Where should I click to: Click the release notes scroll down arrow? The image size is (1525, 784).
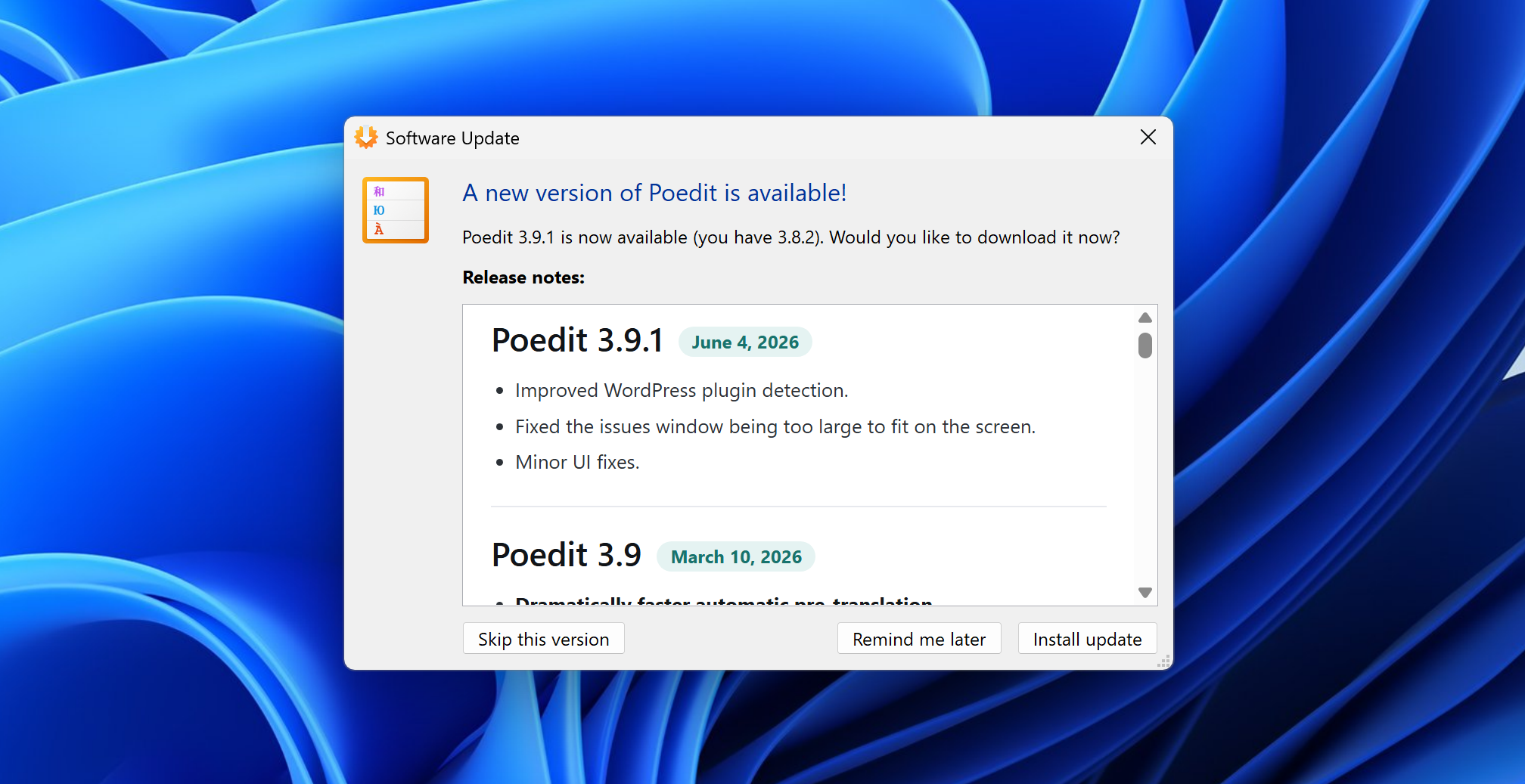point(1145,593)
